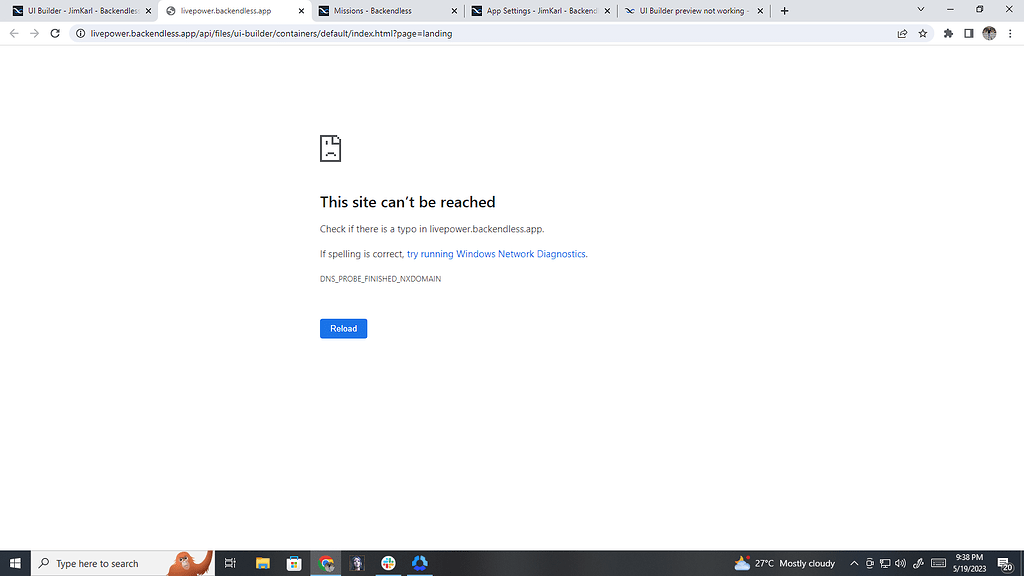
Task: Switch to the Missions - Backendless tab
Action: click(x=380, y=11)
